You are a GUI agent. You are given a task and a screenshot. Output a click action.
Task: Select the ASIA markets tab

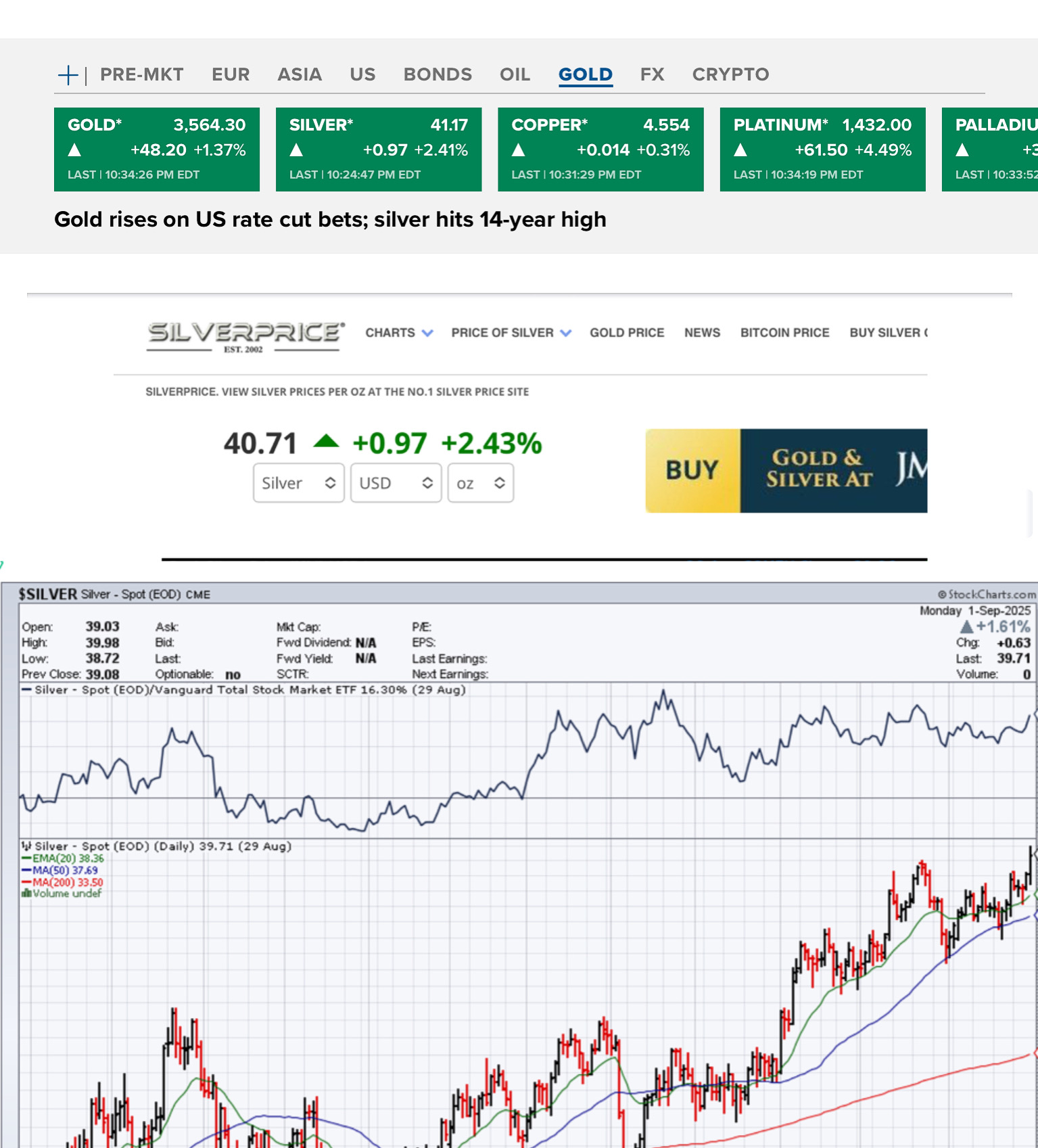pyautogui.click(x=300, y=74)
